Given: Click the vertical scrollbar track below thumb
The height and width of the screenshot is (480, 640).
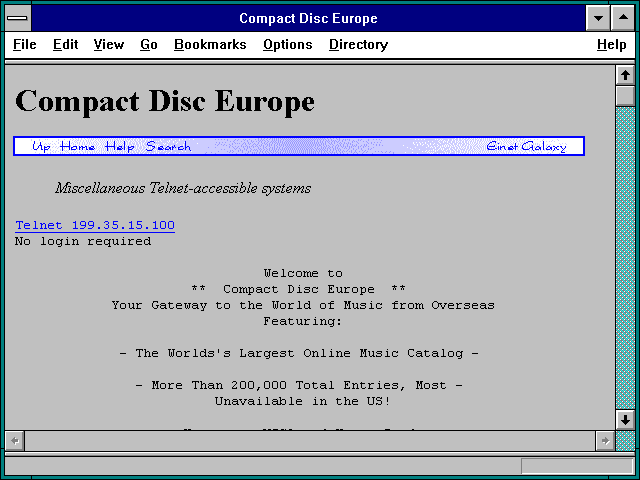Looking at the screenshot, I should point(625,258).
